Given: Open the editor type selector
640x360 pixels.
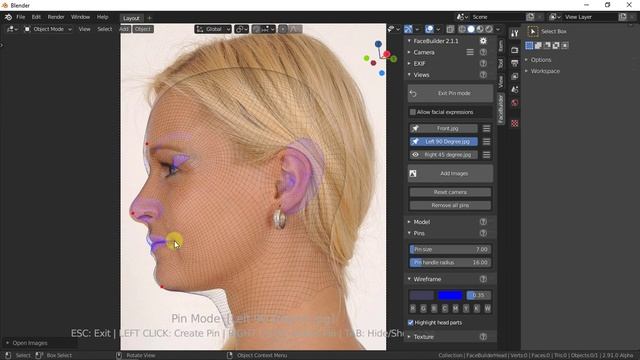Looking at the screenshot, I should pos(12,29).
